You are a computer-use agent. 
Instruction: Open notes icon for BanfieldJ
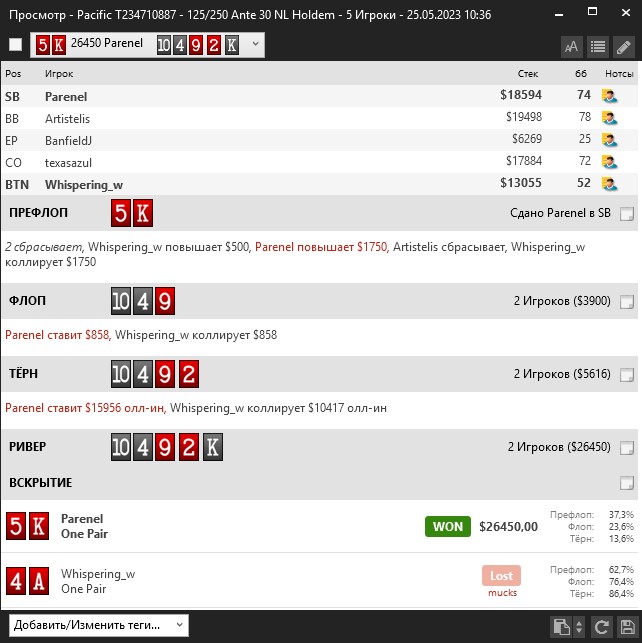click(x=610, y=140)
